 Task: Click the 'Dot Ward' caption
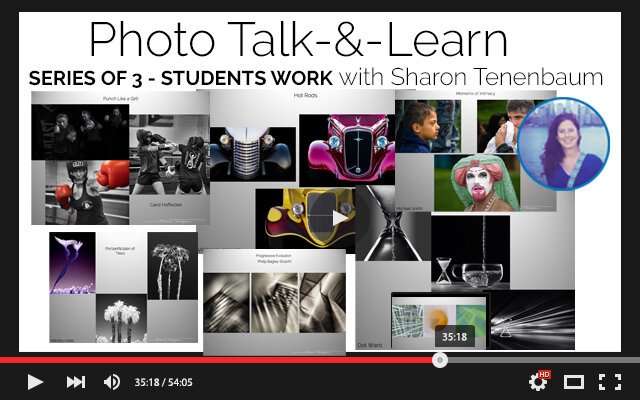tap(370, 345)
